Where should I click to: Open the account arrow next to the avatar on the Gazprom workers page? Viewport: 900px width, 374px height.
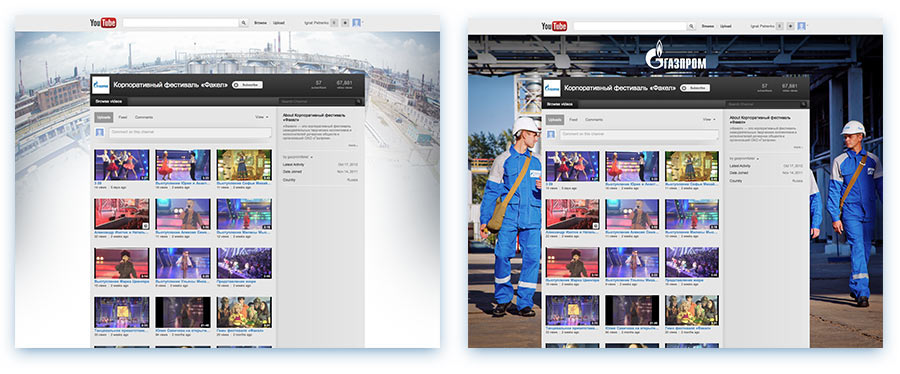coord(808,25)
